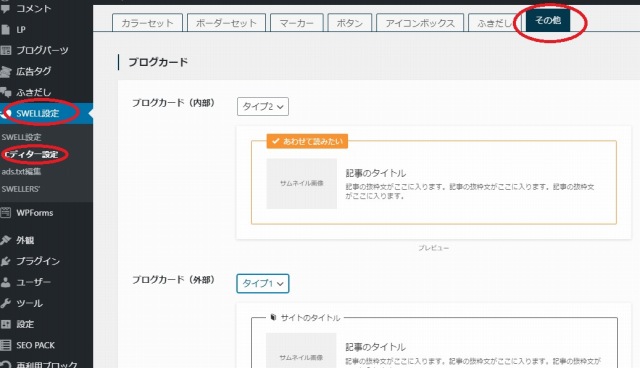Image resolution: width=640 pixels, height=368 pixels.
Task: Click the 外観 appearance brush icon
Action: 5,240
